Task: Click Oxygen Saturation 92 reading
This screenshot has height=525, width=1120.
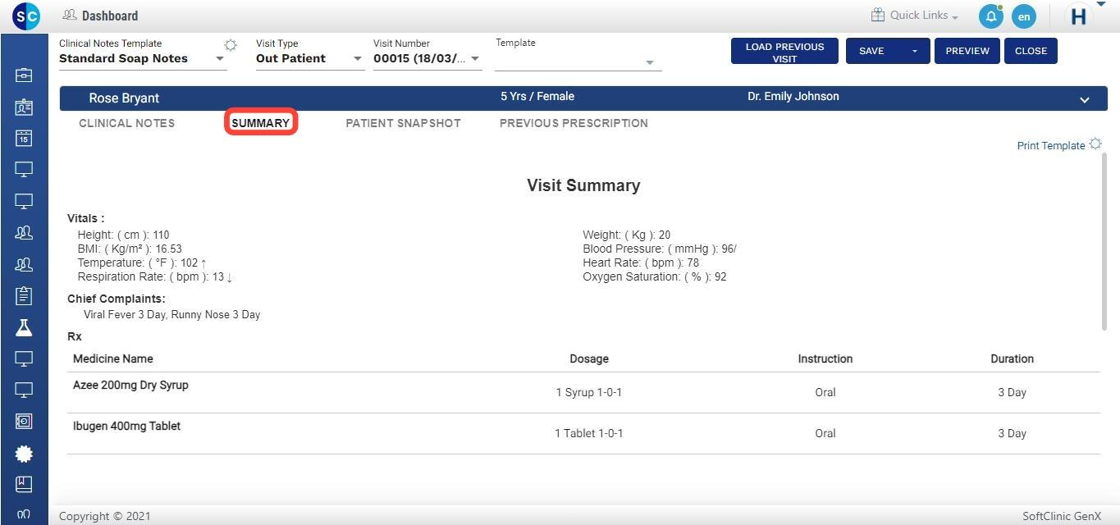Action: point(654,277)
